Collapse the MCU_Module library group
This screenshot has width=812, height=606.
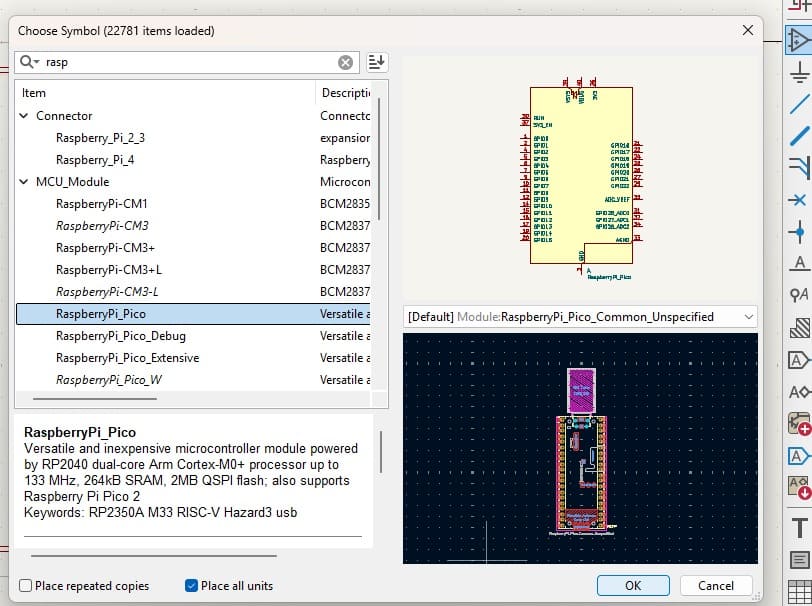pos(24,182)
